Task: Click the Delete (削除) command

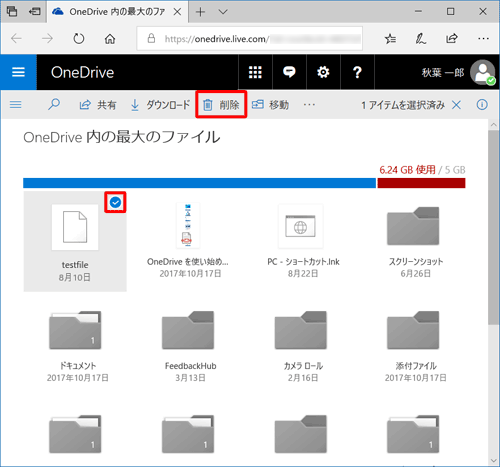Action: tap(221, 105)
